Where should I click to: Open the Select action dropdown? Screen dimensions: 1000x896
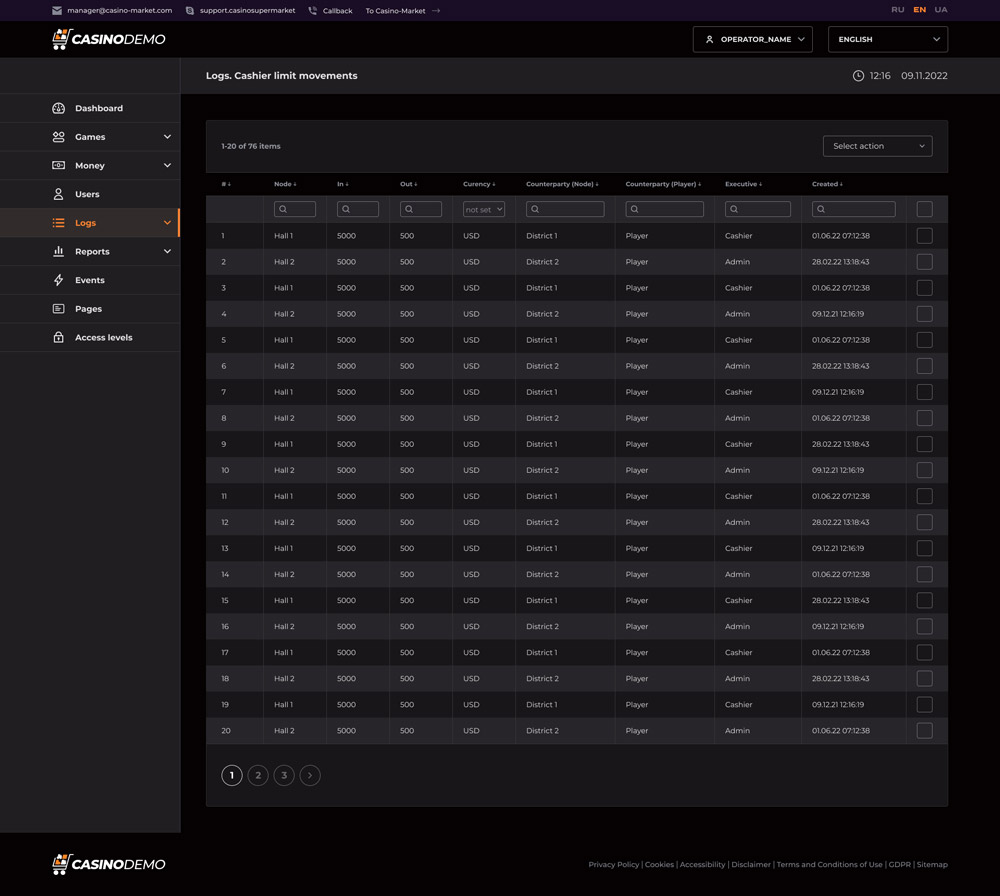[877, 146]
